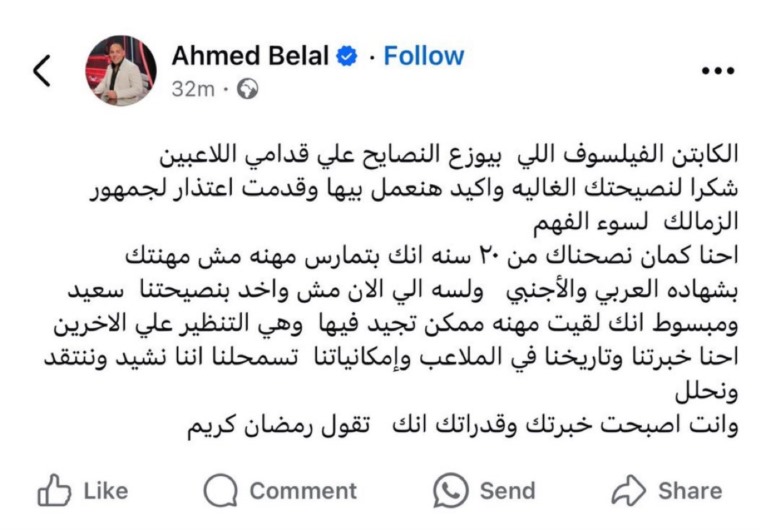Viewport: 760px width, 530px height.
Task: Tap the Send text label
Action: tap(507, 491)
